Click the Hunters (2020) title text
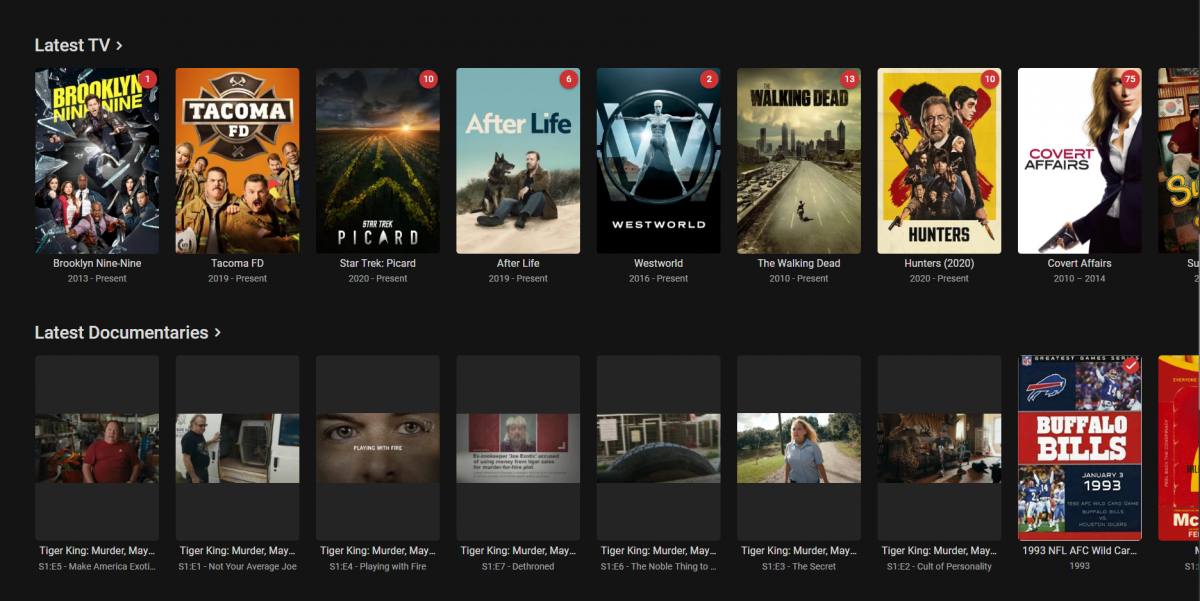 [939, 263]
